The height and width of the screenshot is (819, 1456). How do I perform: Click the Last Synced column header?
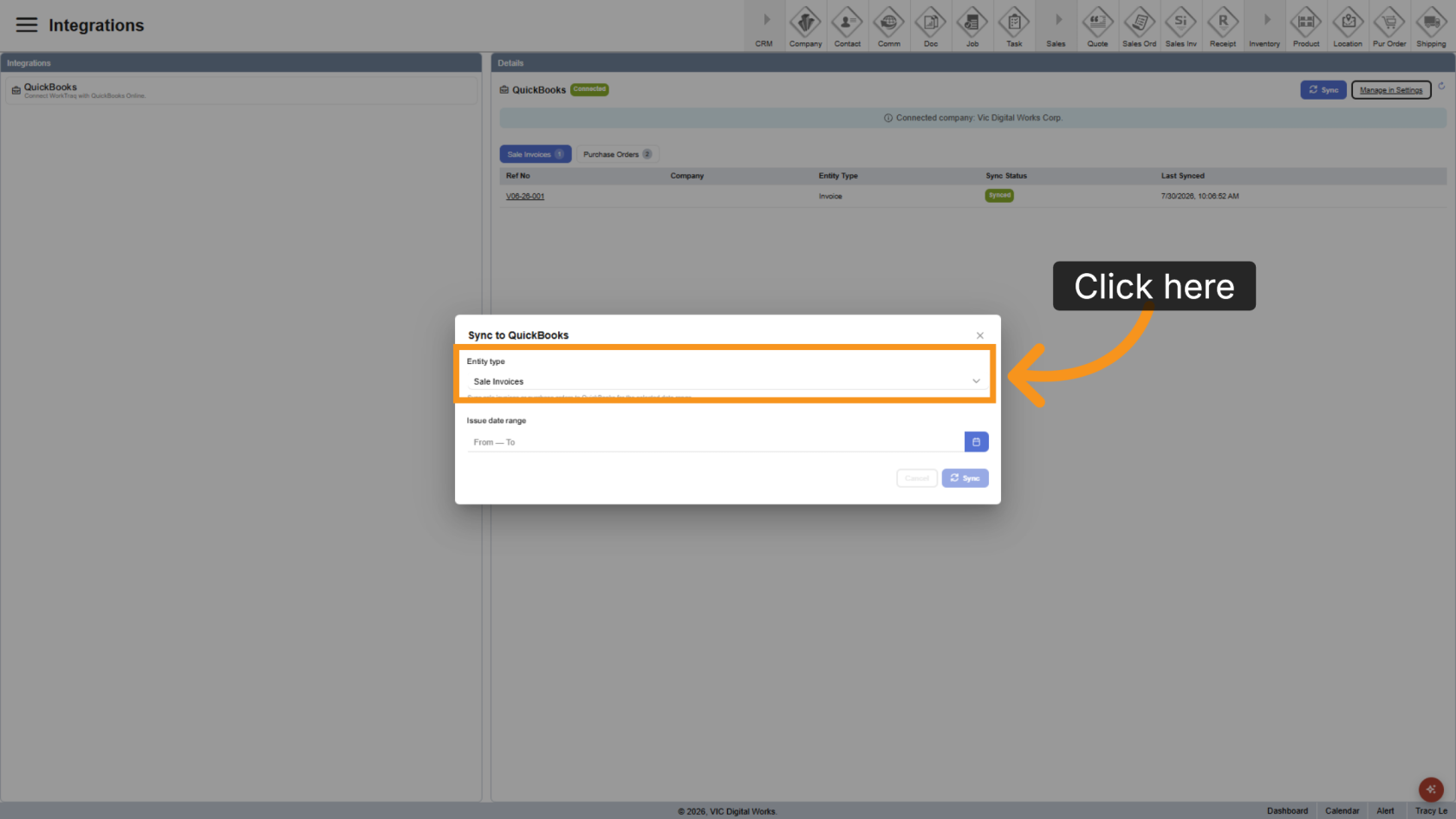point(1183,176)
